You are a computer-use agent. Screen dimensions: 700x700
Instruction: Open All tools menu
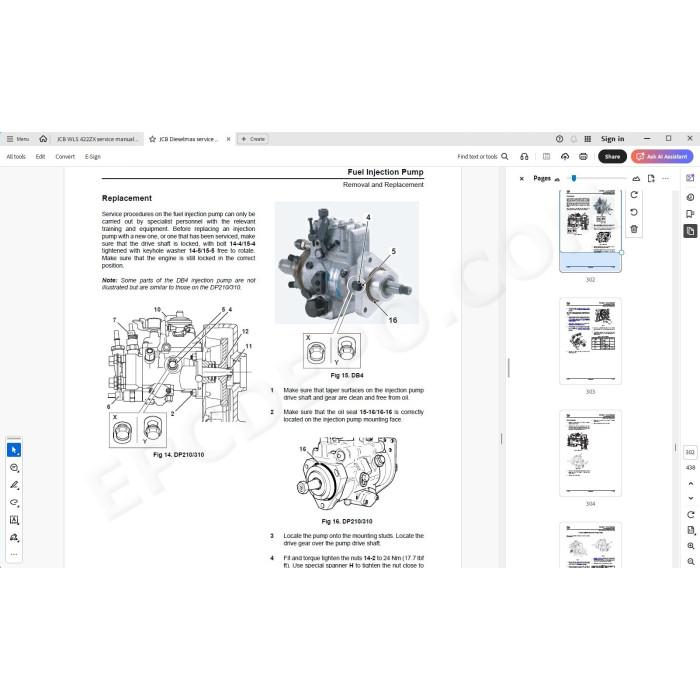pos(16,157)
